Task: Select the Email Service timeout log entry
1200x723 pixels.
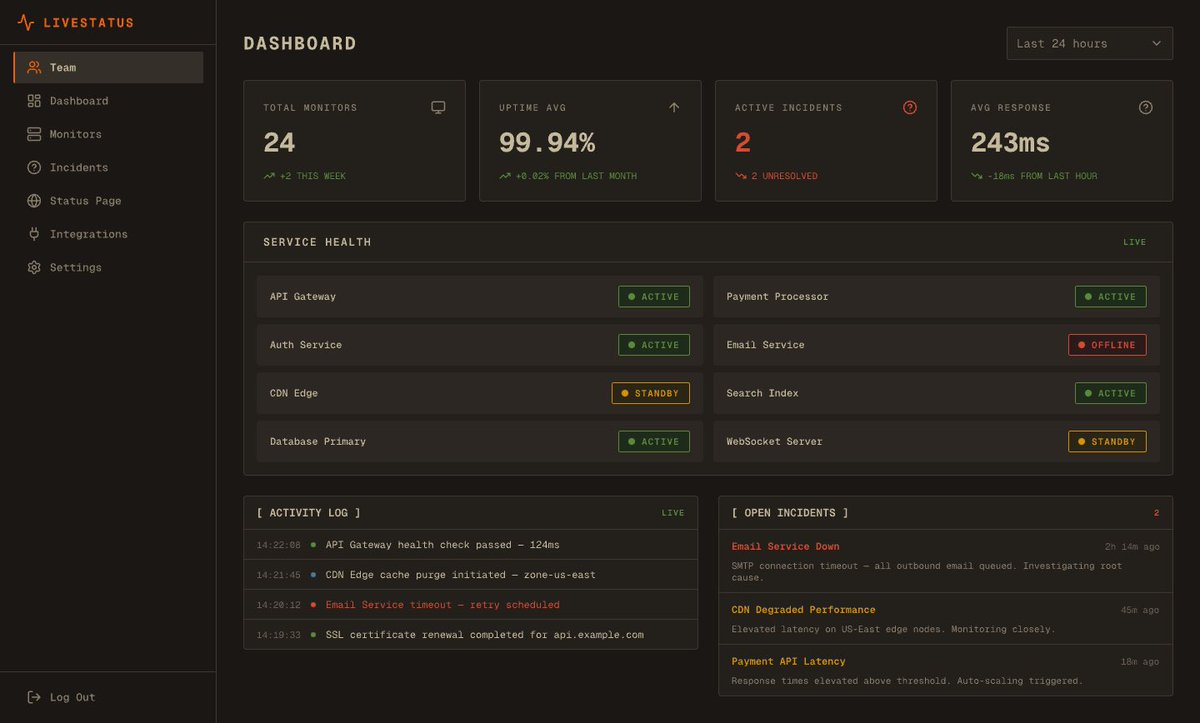Action: point(470,605)
